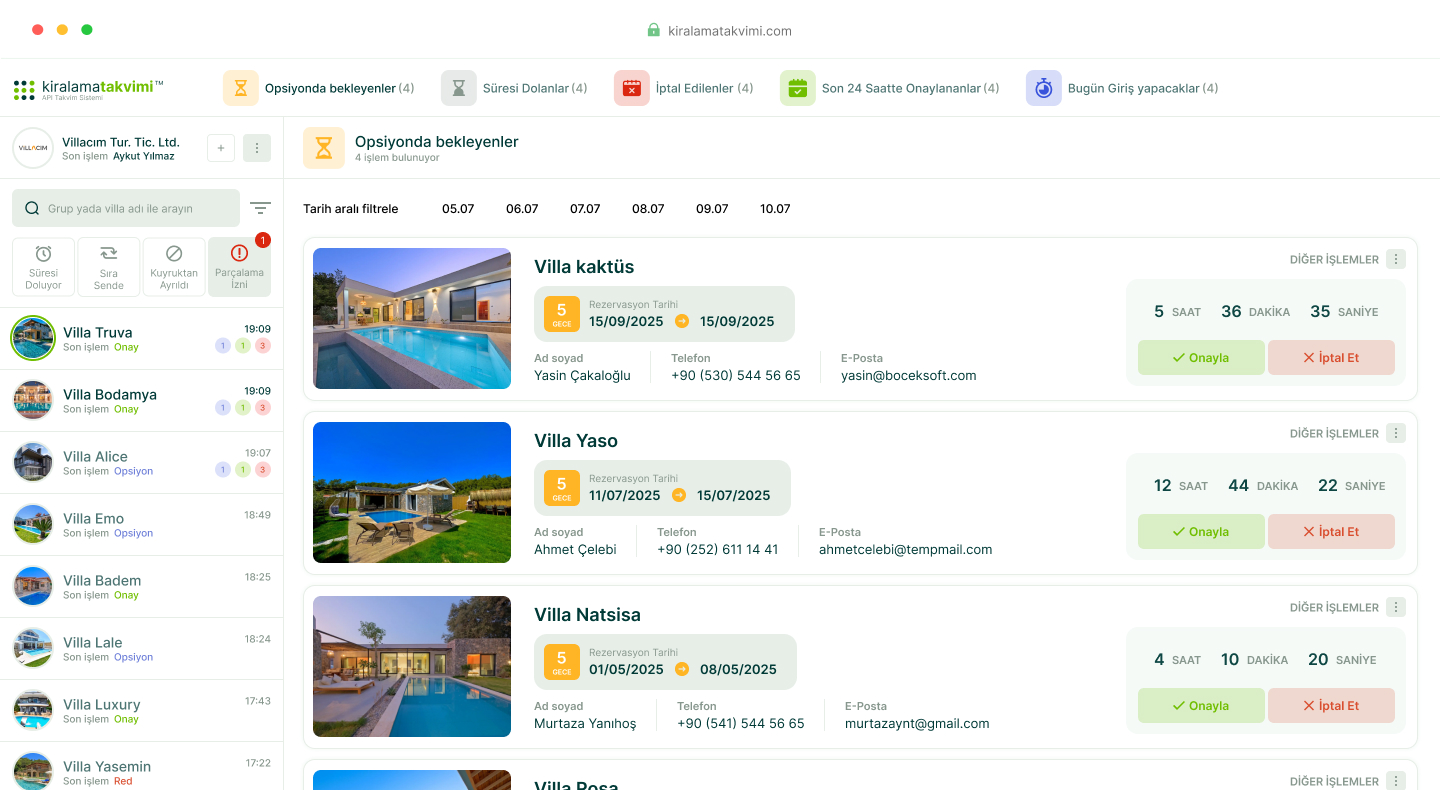Enable the Kuyruktan Ayrıldı filter
Image resolution: width=1440 pixels, height=790 pixels.
click(x=174, y=267)
